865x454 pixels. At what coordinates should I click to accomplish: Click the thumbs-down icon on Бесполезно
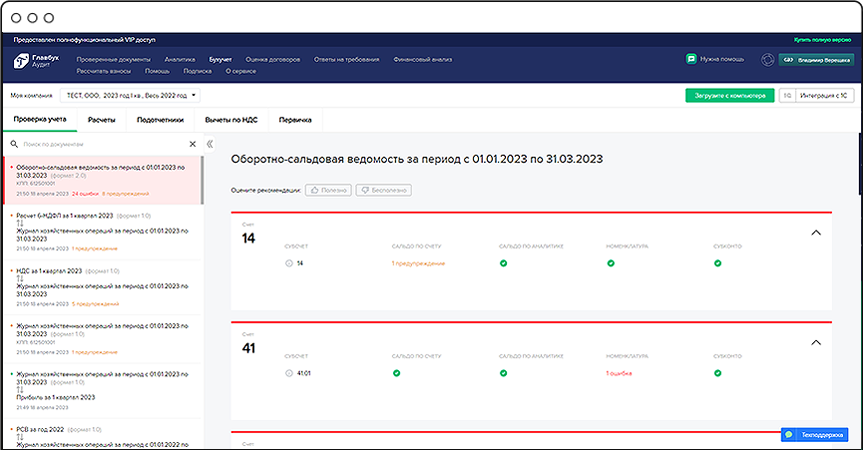pyautogui.click(x=365, y=190)
